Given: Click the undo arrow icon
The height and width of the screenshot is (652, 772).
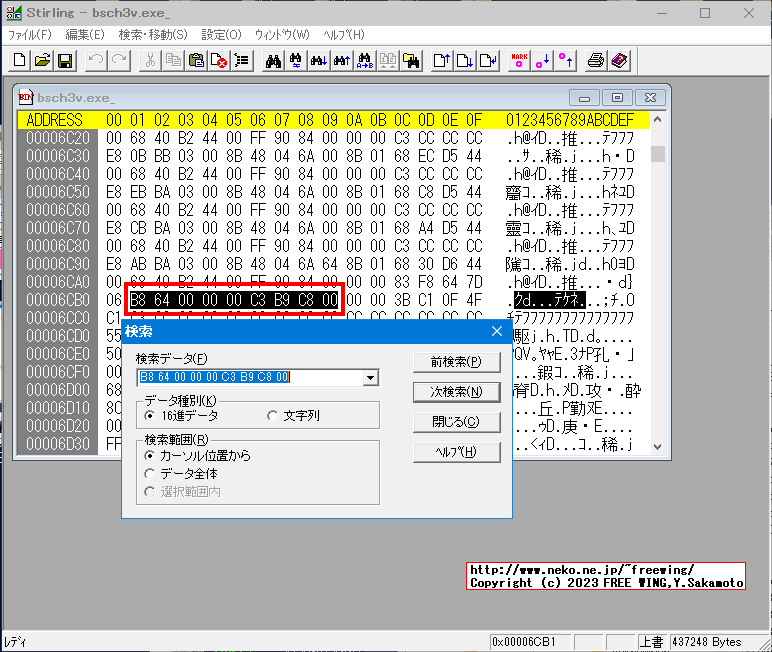Looking at the screenshot, I should tap(96, 61).
